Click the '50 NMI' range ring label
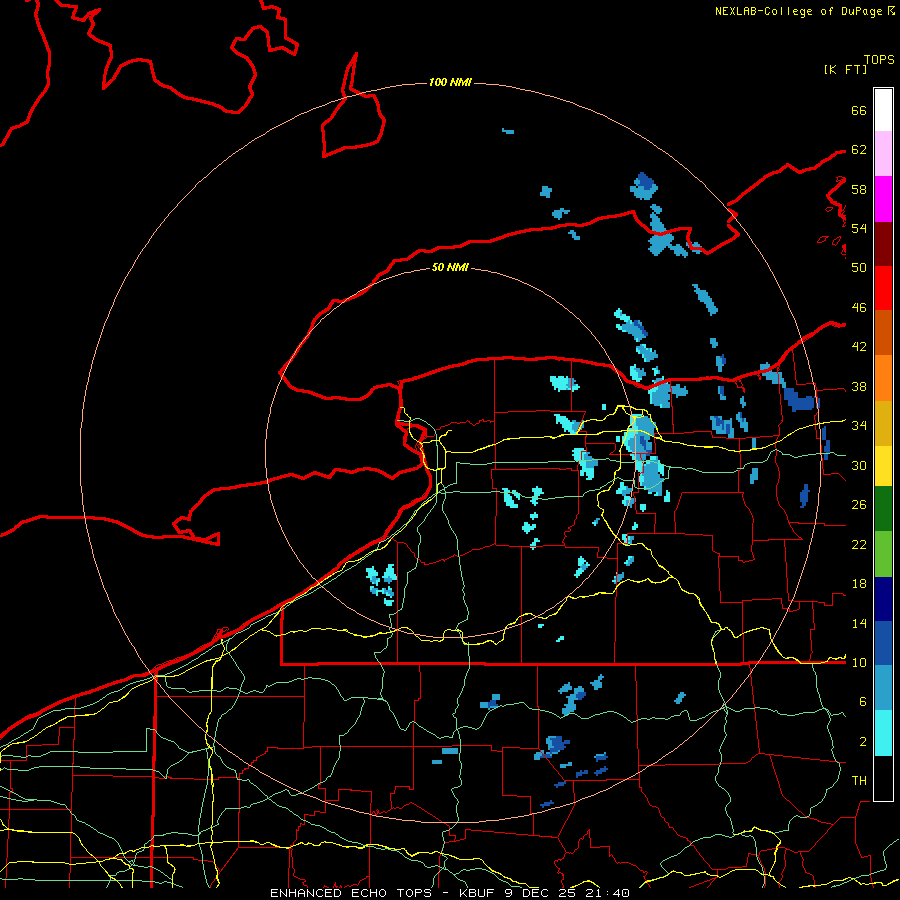 coord(451,267)
